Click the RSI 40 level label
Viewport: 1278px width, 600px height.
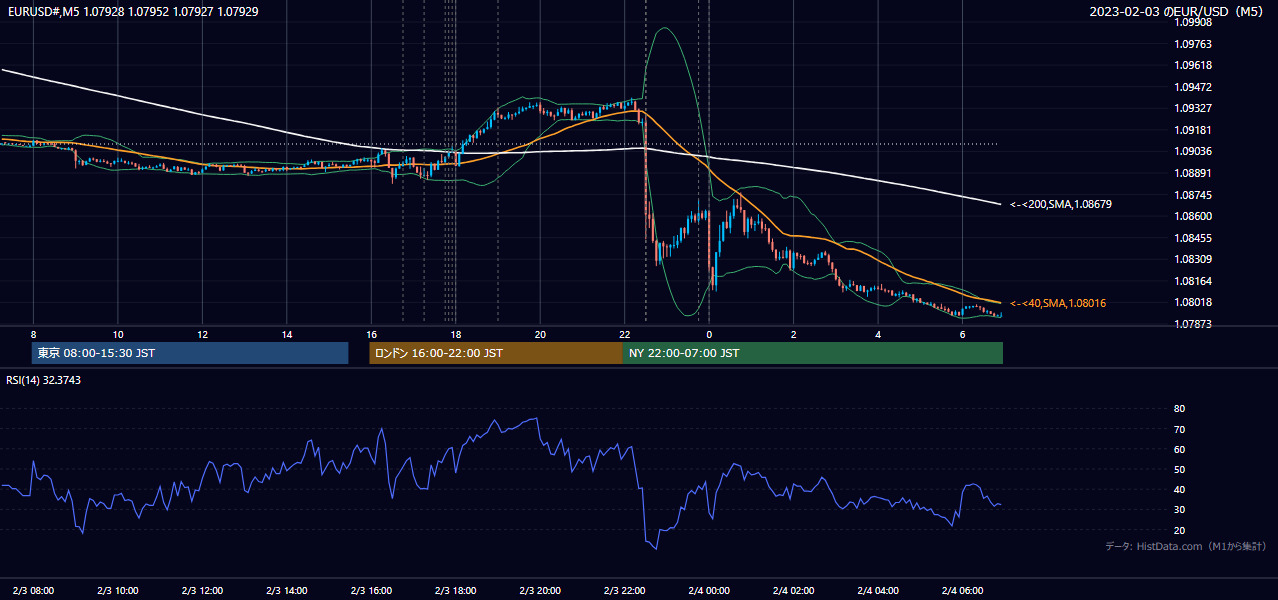(1179, 490)
